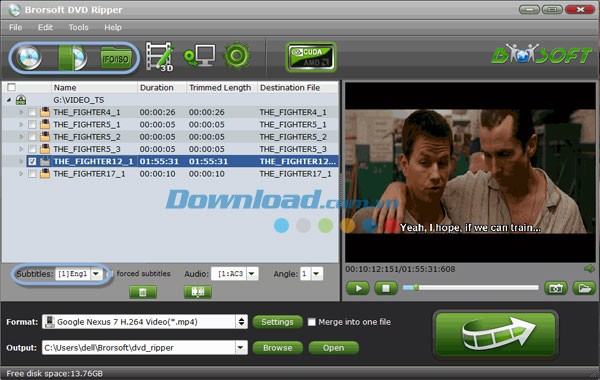Image resolution: width=600 pixels, height=380 pixels.
Task: Click the THE_FIGHTER17_1 clip icon
Action: 45,174
